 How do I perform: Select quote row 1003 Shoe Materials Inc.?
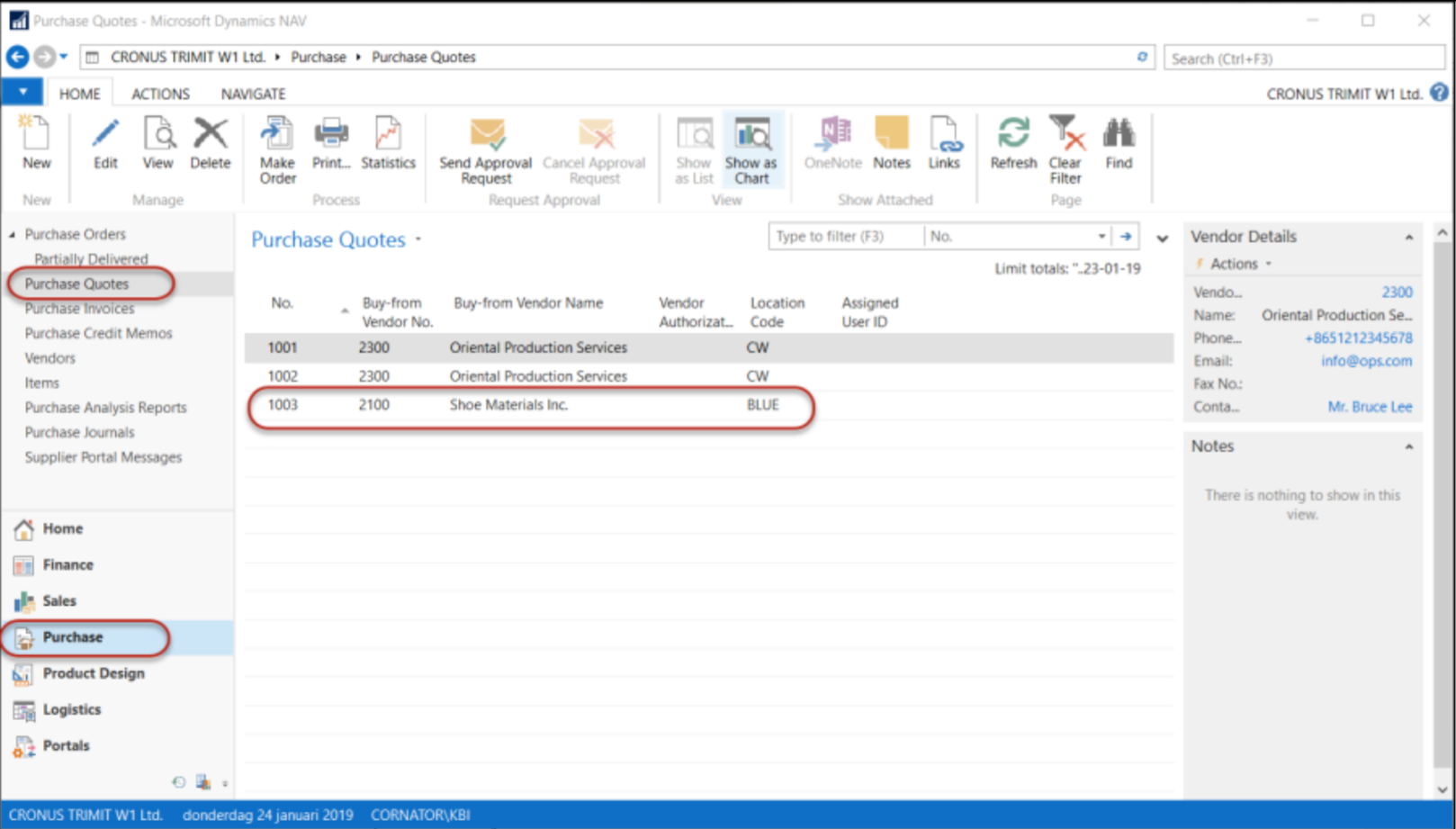pyautogui.click(x=709, y=405)
